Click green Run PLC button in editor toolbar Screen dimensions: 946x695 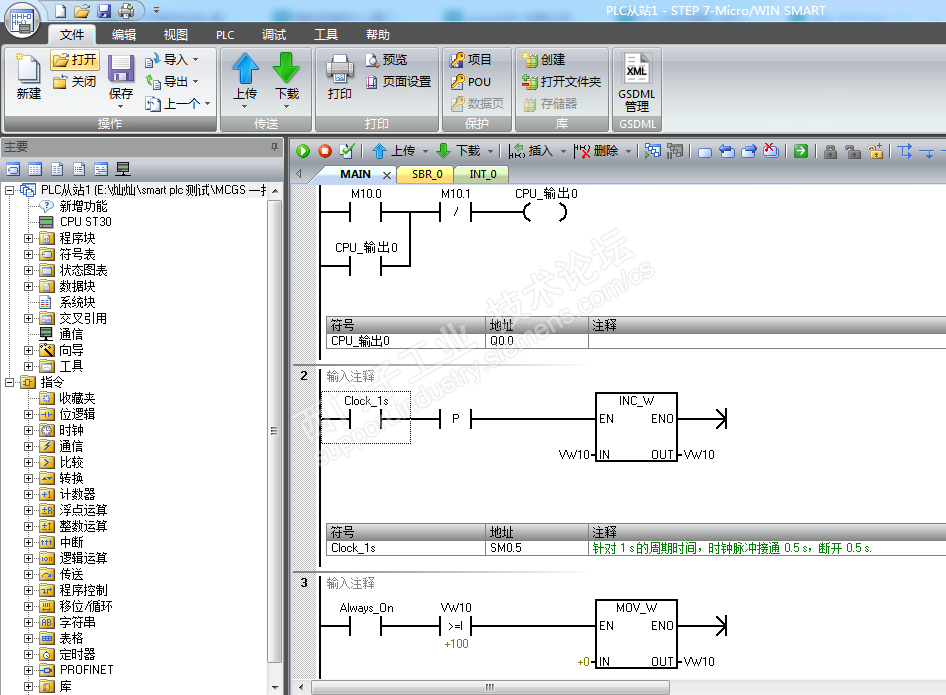303,151
